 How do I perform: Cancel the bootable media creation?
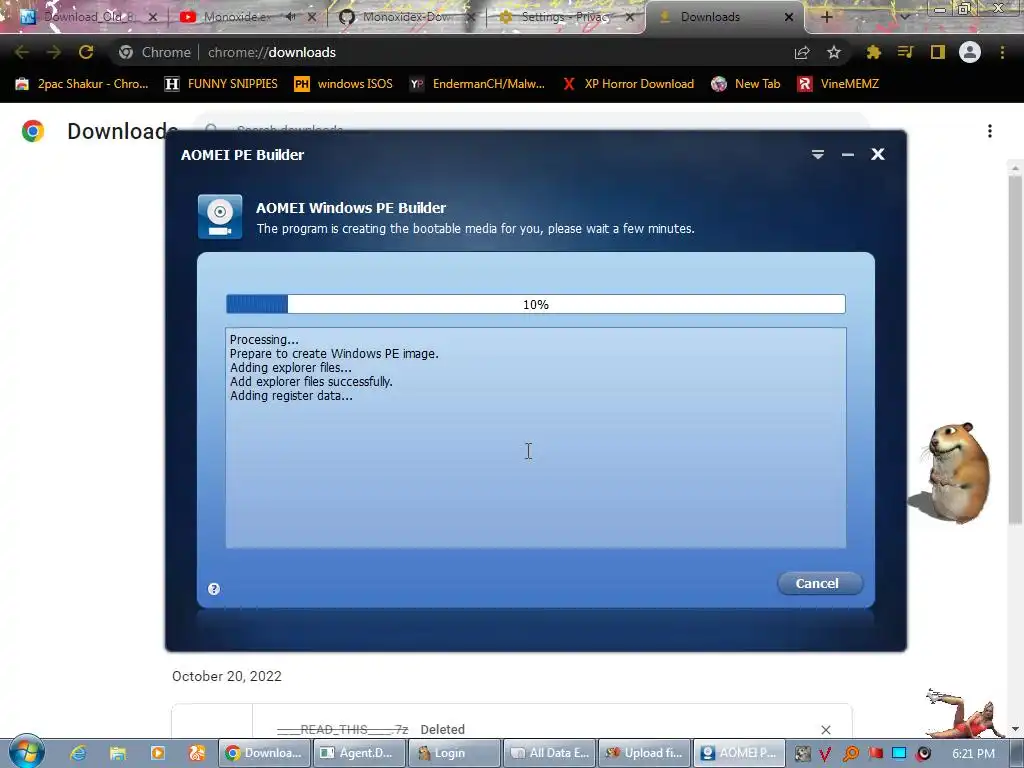tap(820, 583)
